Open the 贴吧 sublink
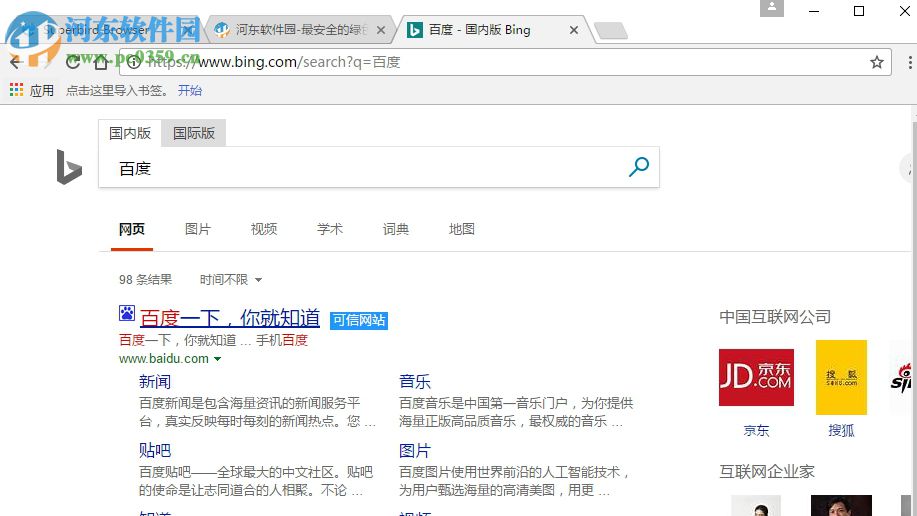The height and width of the screenshot is (516, 917). (155, 450)
